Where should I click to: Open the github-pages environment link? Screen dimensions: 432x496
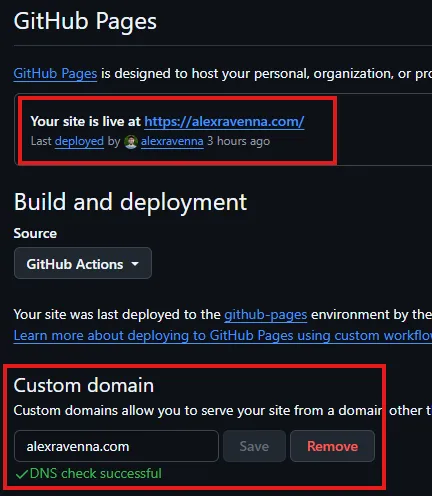pyautogui.click(x=266, y=315)
